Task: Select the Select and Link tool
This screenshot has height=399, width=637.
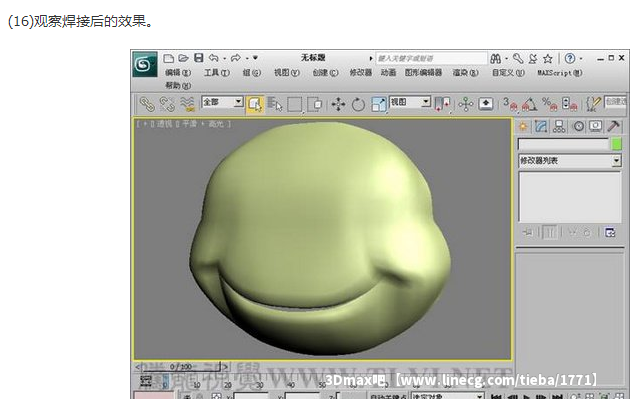Action: click(x=147, y=104)
